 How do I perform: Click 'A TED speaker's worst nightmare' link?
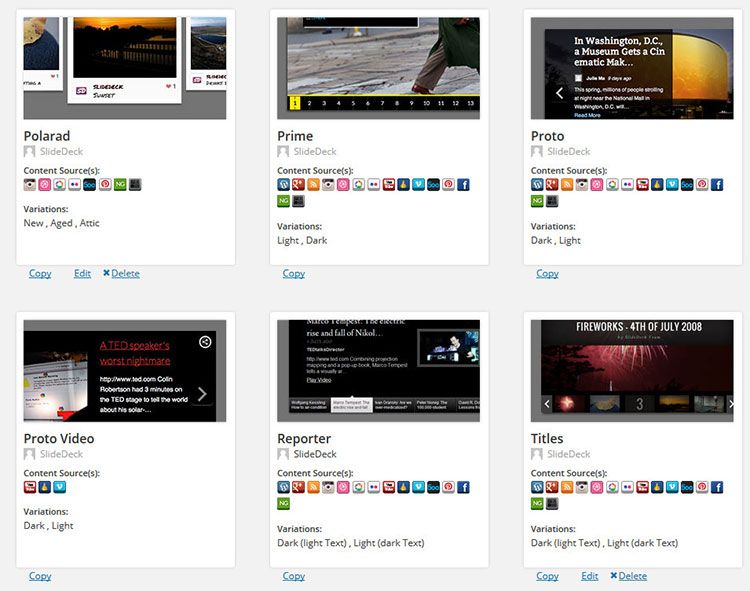(x=135, y=353)
